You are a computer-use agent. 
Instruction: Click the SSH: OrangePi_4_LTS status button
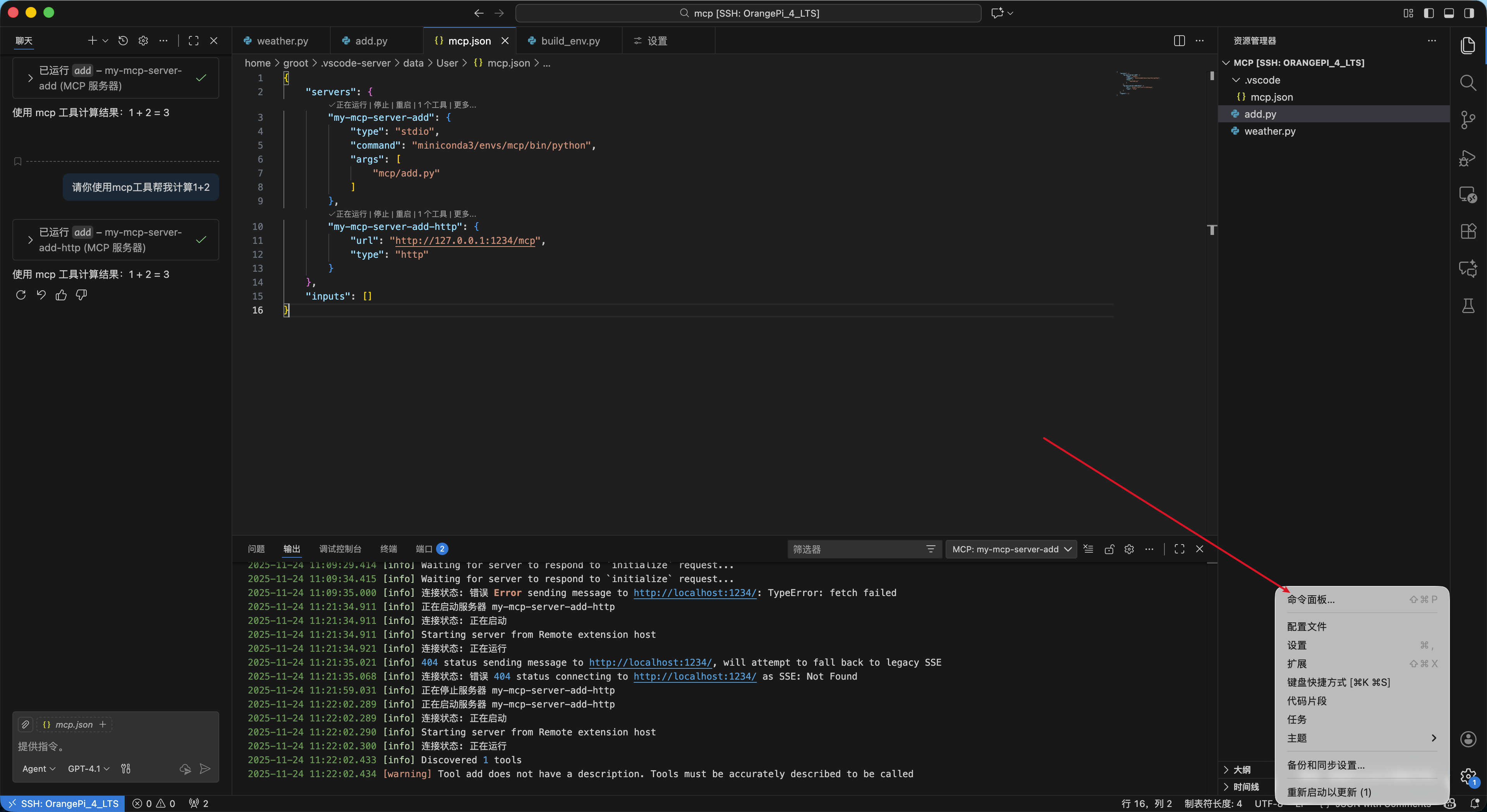63,803
